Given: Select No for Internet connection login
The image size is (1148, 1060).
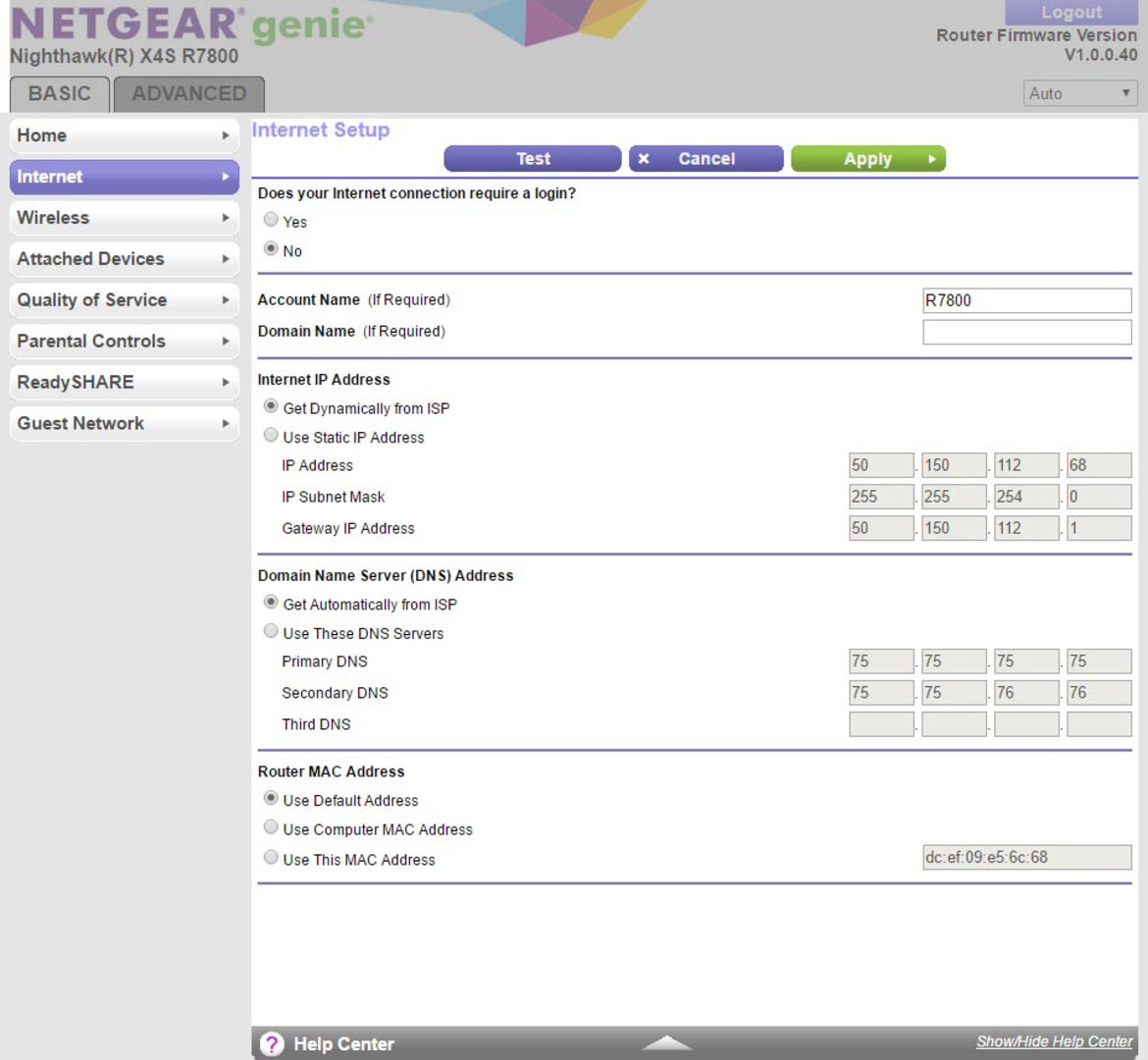Looking at the screenshot, I should [x=271, y=249].
